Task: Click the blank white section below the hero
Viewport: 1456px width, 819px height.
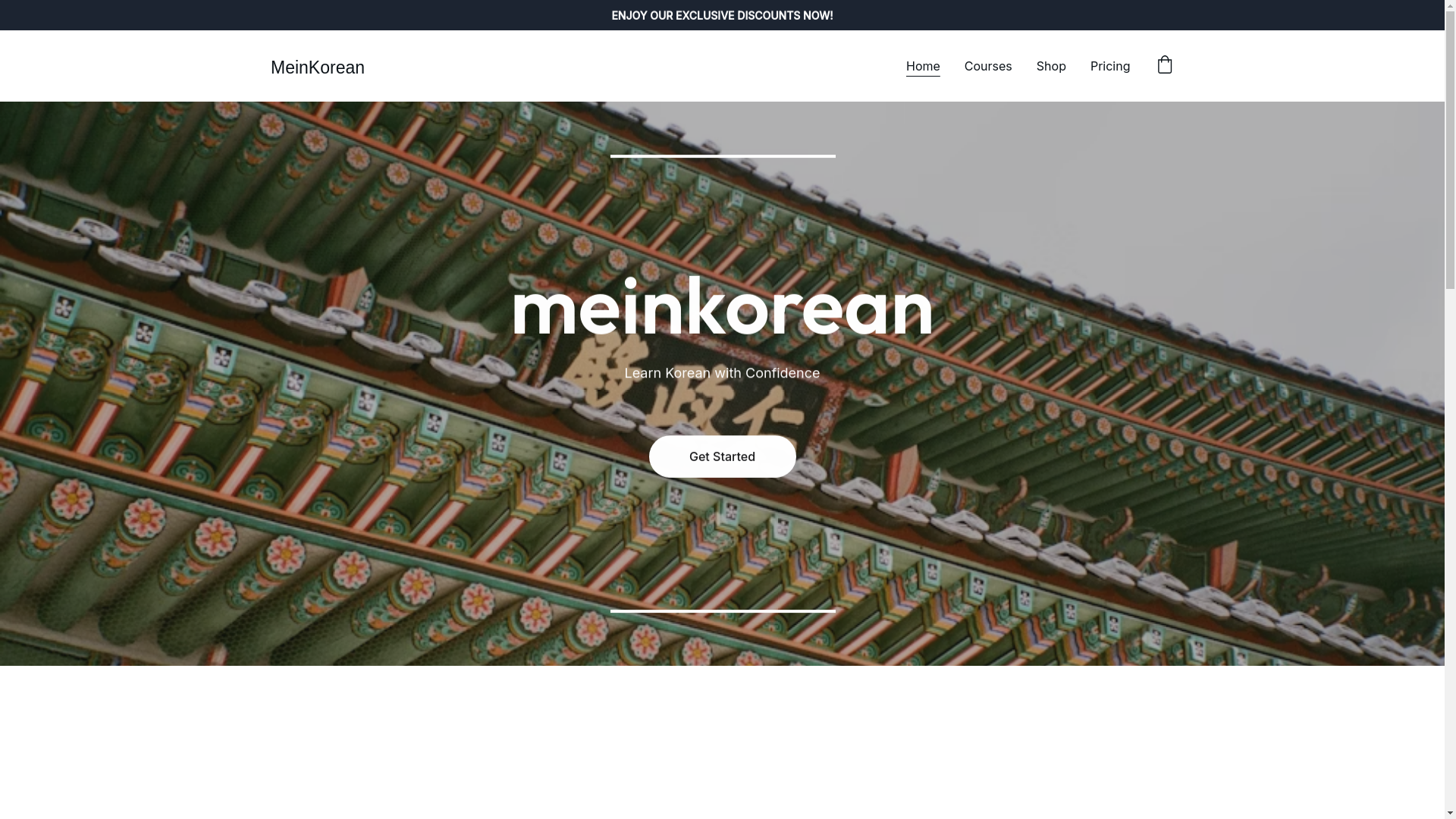Action: 721,743
